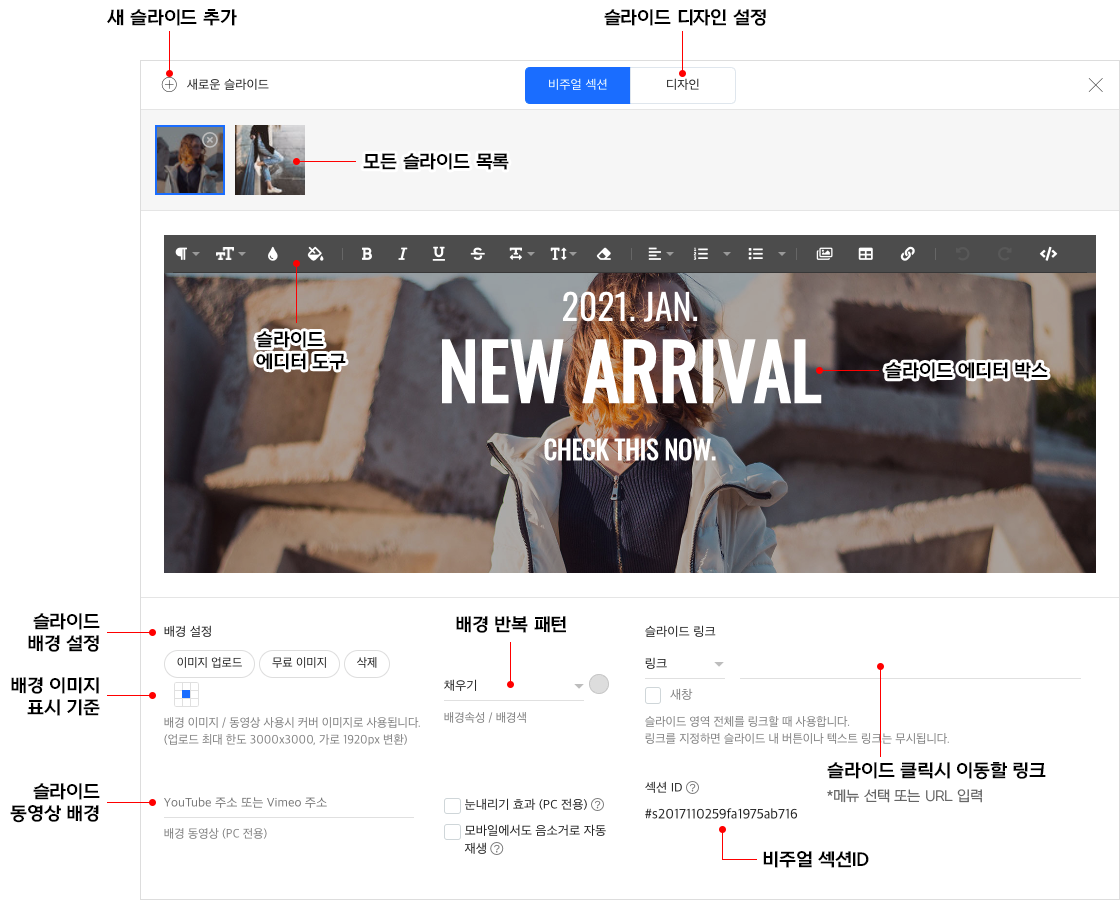Viewport: 1120px width, 900px height.
Task: Toggle italic formatting
Action: click(402, 254)
